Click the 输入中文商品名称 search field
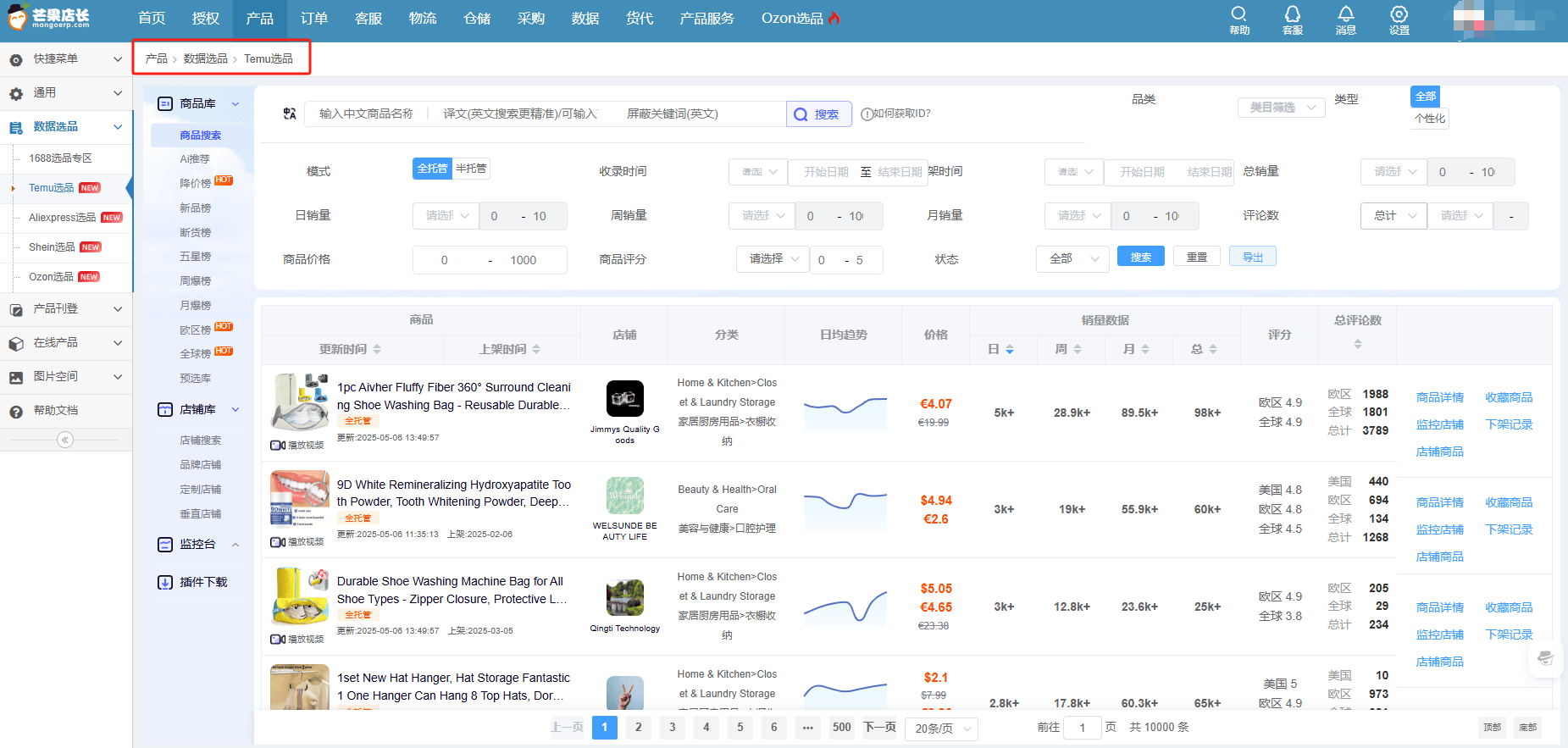1568x748 pixels. point(367,114)
